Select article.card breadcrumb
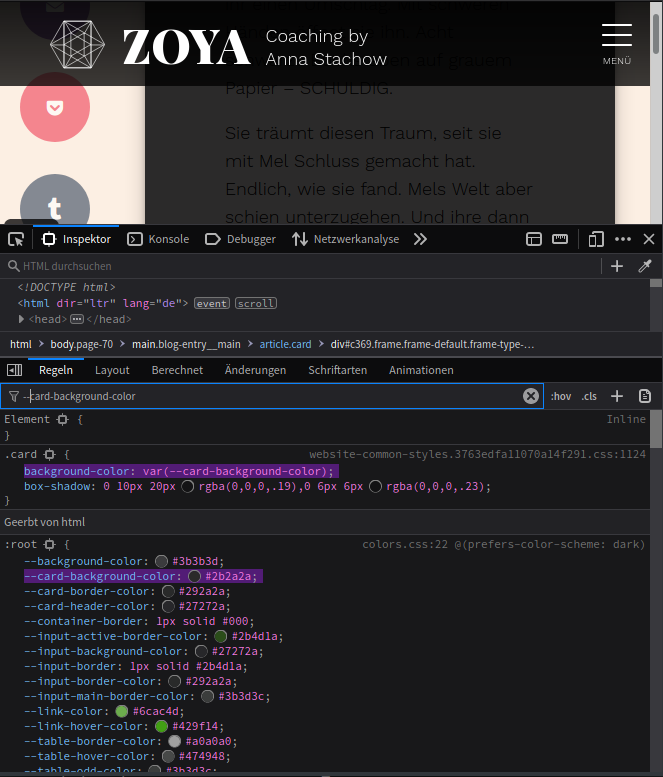The height and width of the screenshot is (777, 663). click(285, 344)
